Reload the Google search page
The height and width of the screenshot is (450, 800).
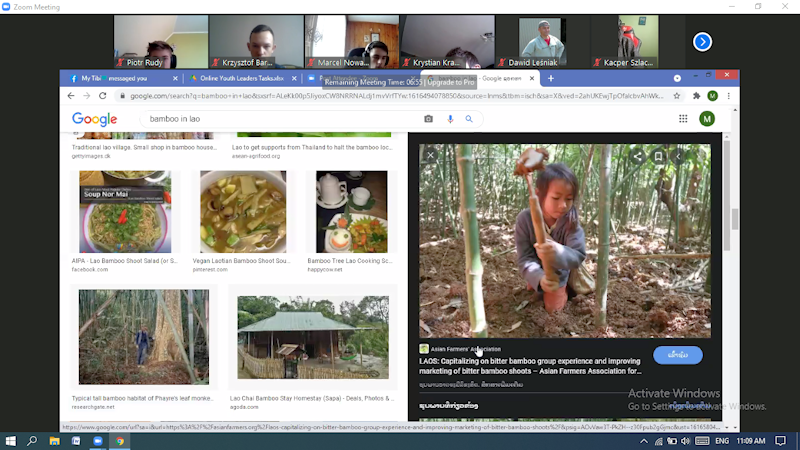[103, 96]
